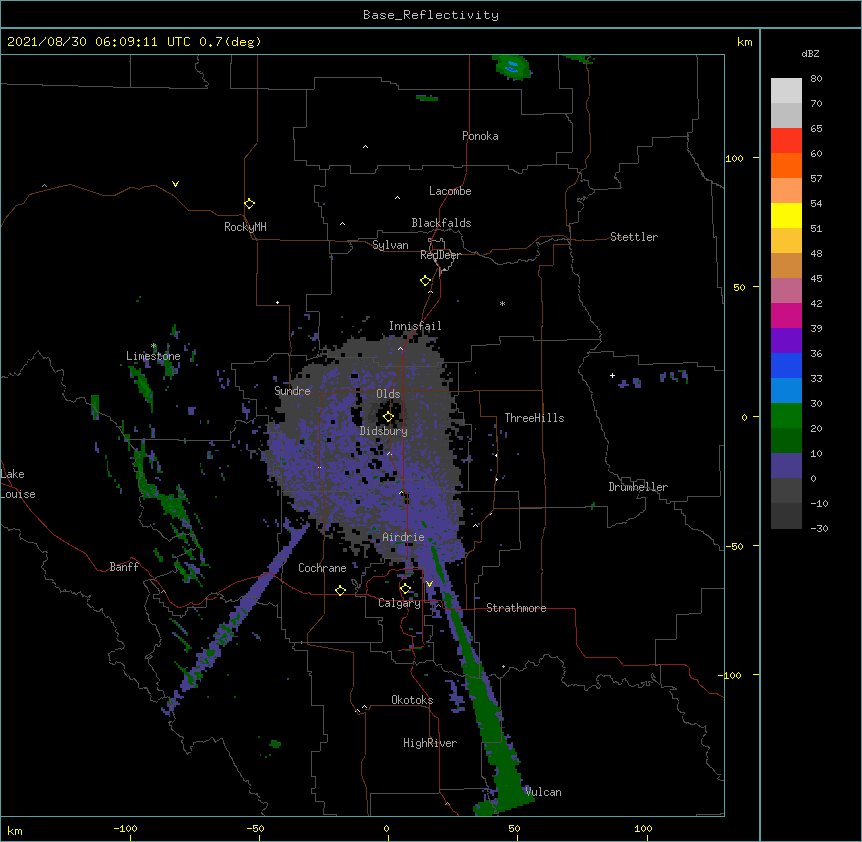Click the ThreeHills label
This screenshot has width=862, height=842.
tap(534, 418)
